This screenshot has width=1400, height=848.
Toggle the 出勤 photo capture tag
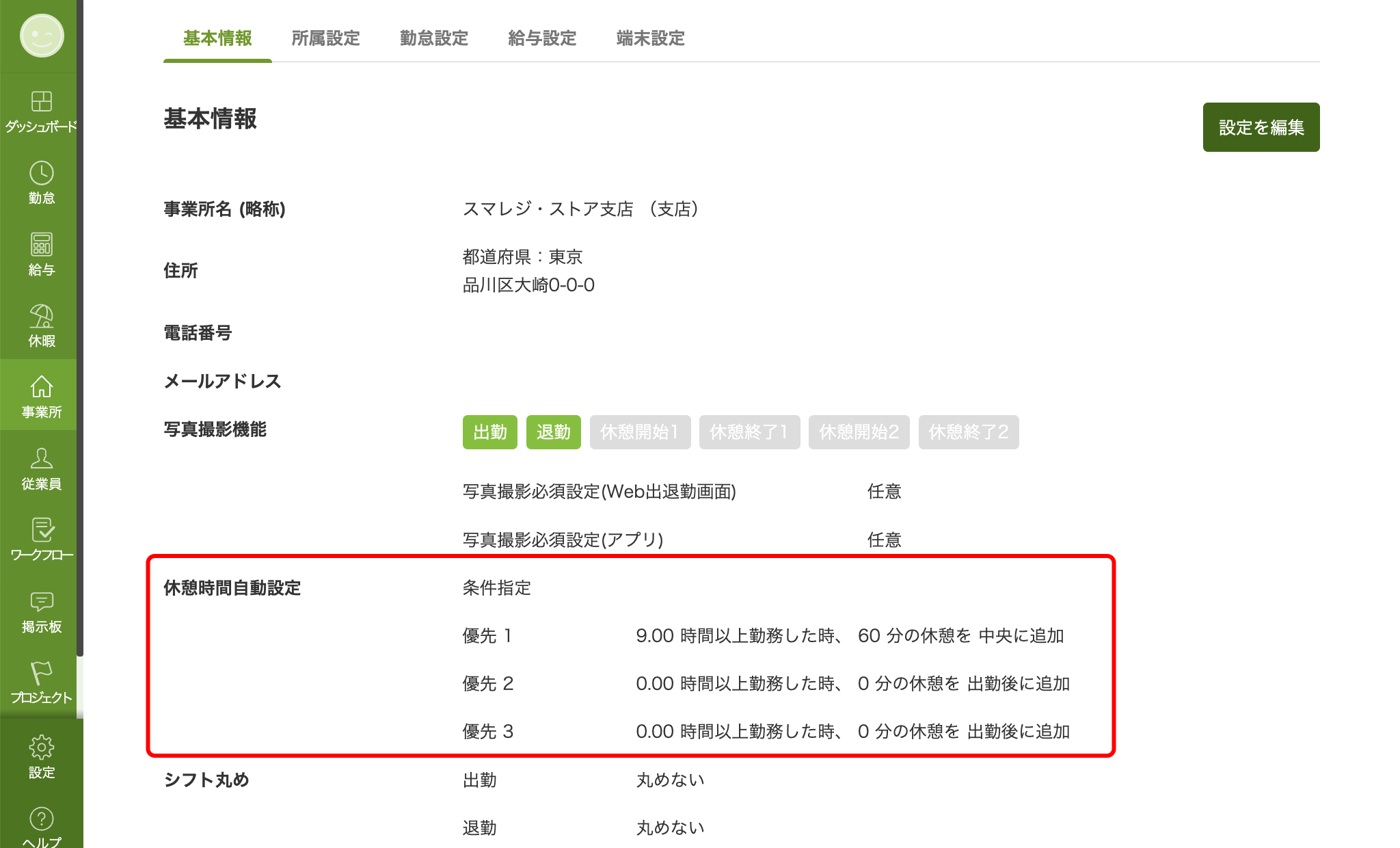pyautogui.click(x=489, y=432)
